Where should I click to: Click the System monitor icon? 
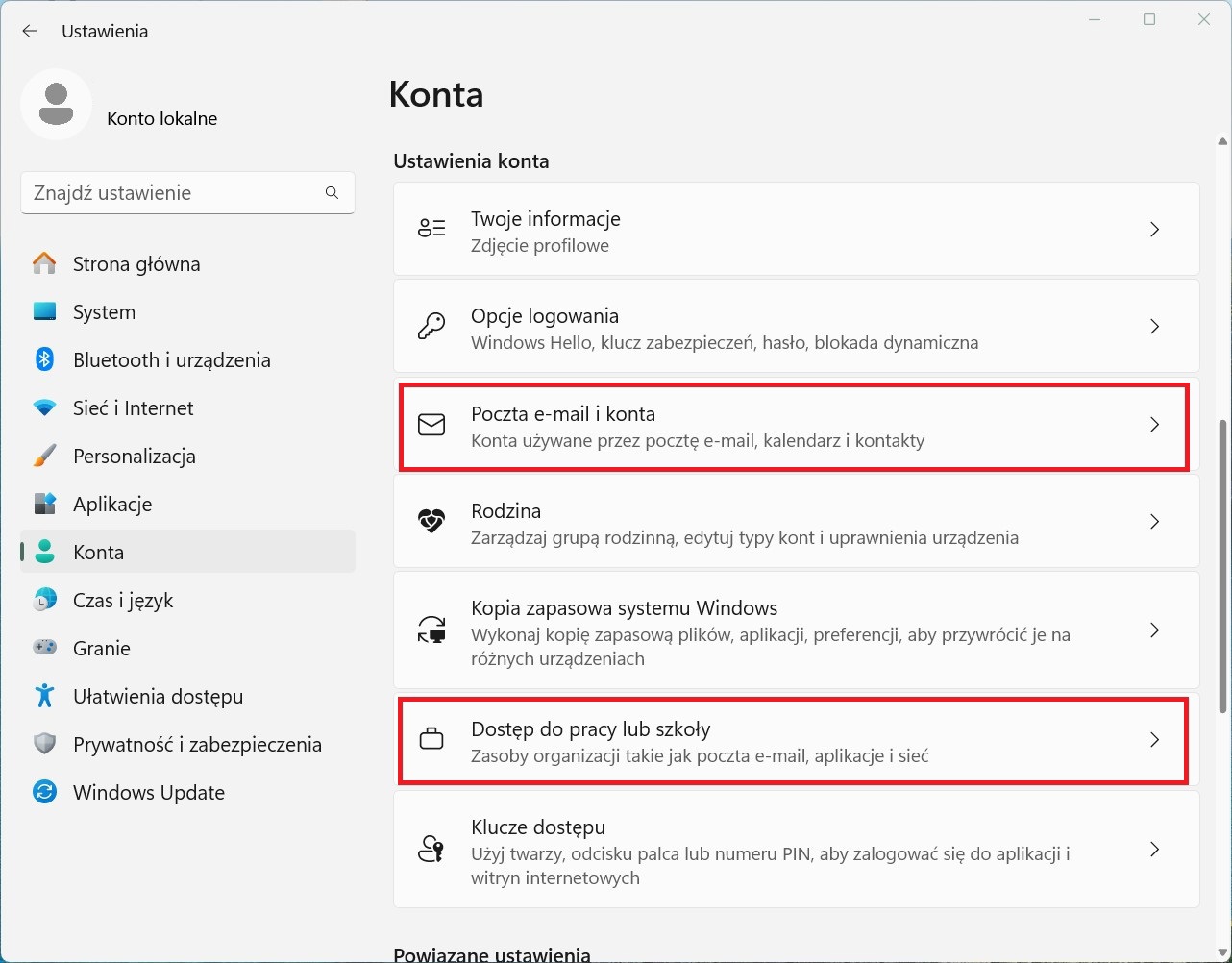(44, 311)
